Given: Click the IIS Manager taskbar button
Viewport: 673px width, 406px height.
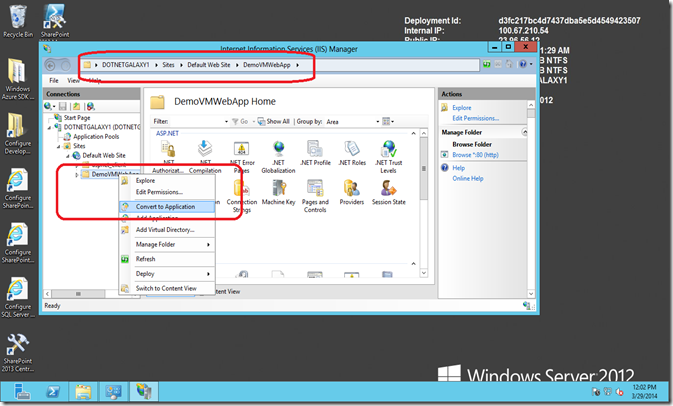Looking at the screenshot, I should [x=144, y=391].
